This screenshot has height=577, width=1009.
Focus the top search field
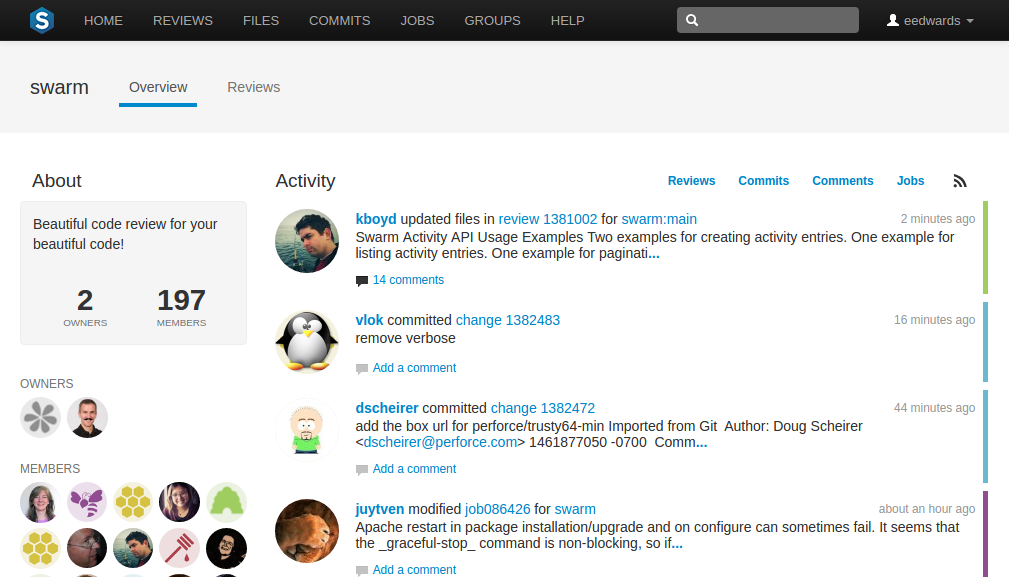click(x=768, y=20)
